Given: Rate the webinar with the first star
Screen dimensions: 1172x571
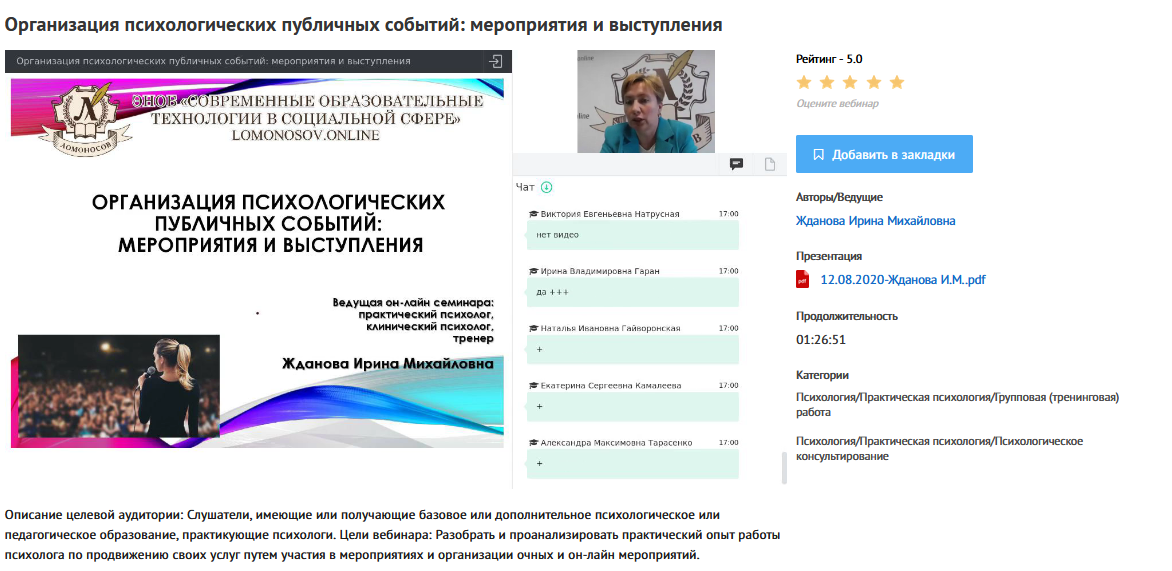Looking at the screenshot, I should click(804, 82).
